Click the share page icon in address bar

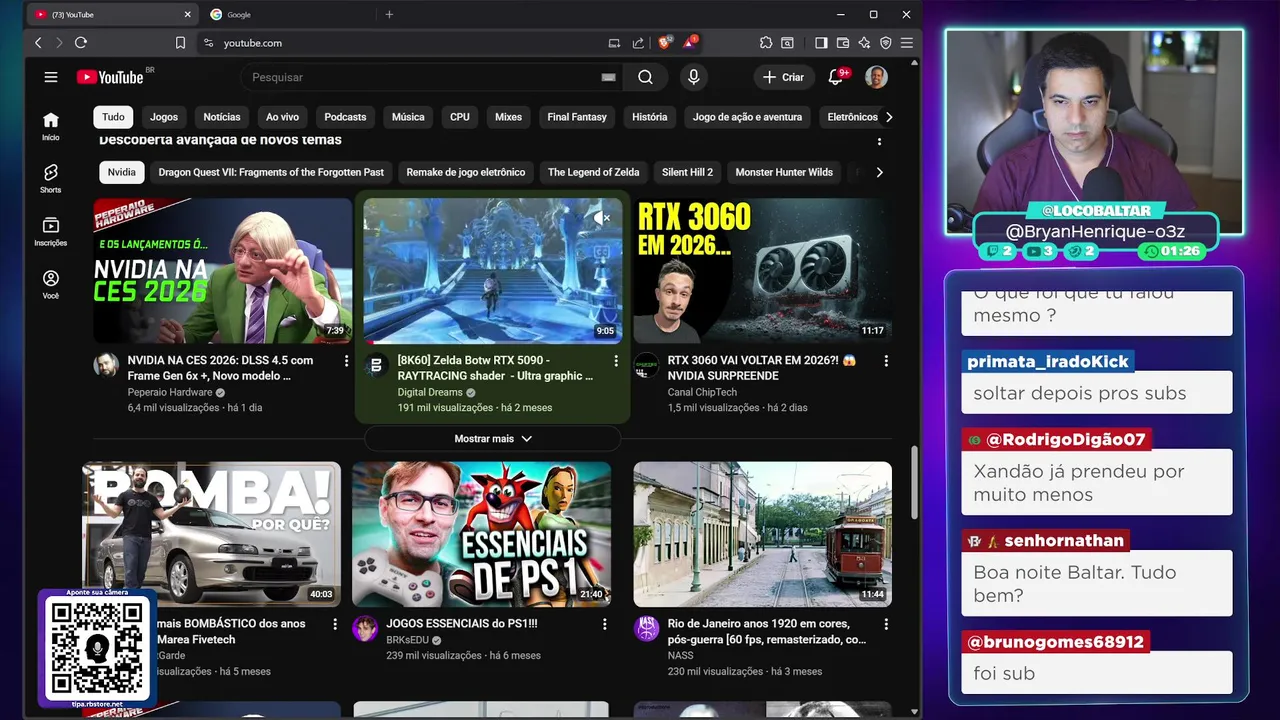click(638, 43)
